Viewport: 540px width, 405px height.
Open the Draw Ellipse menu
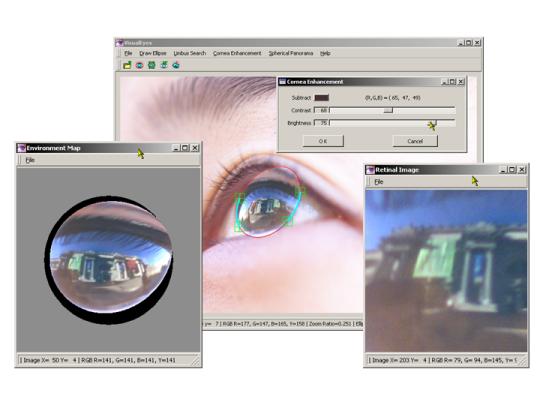(153, 53)
